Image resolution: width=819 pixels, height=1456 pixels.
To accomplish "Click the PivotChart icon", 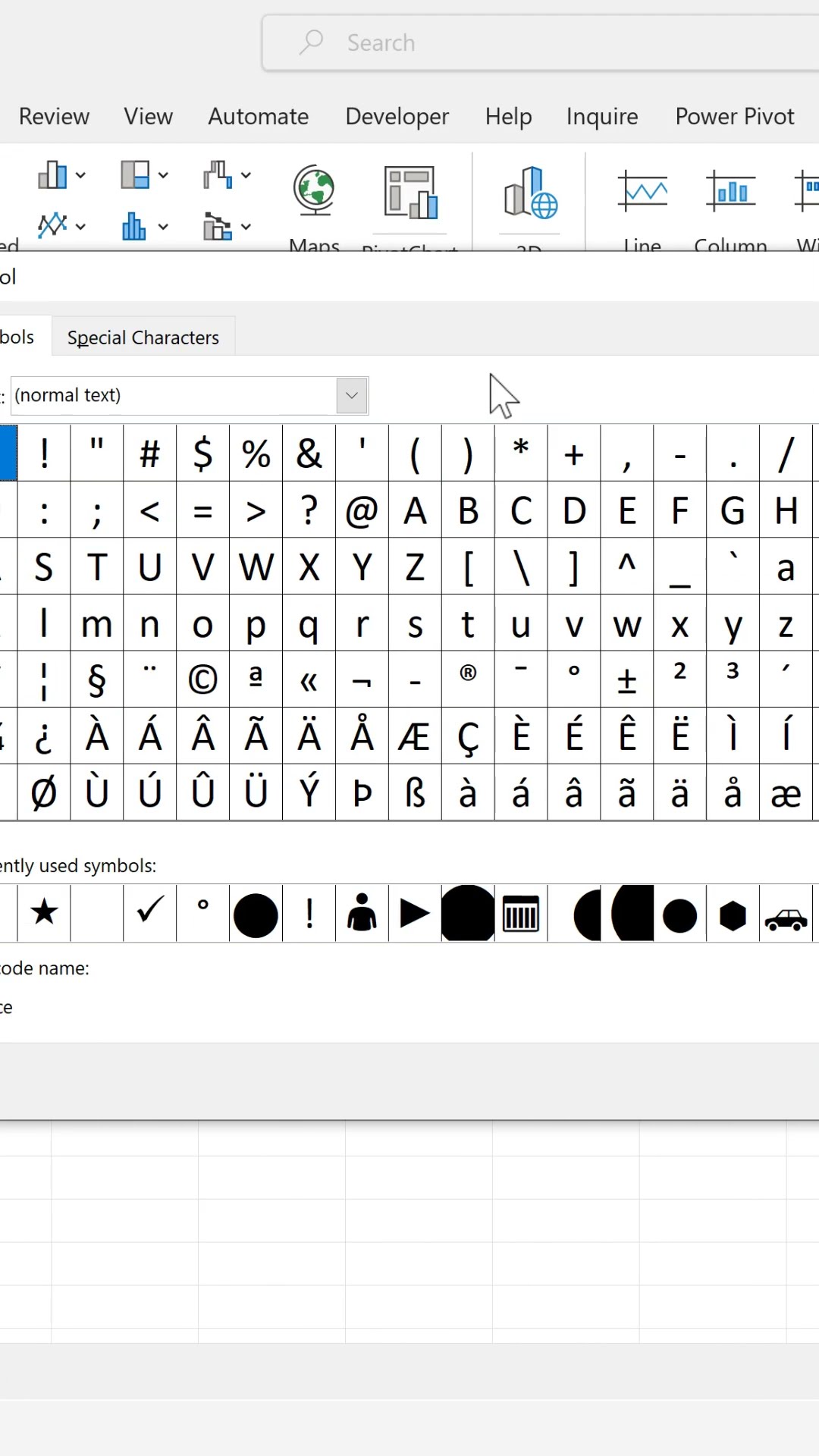I will click(x=410, y=193).
